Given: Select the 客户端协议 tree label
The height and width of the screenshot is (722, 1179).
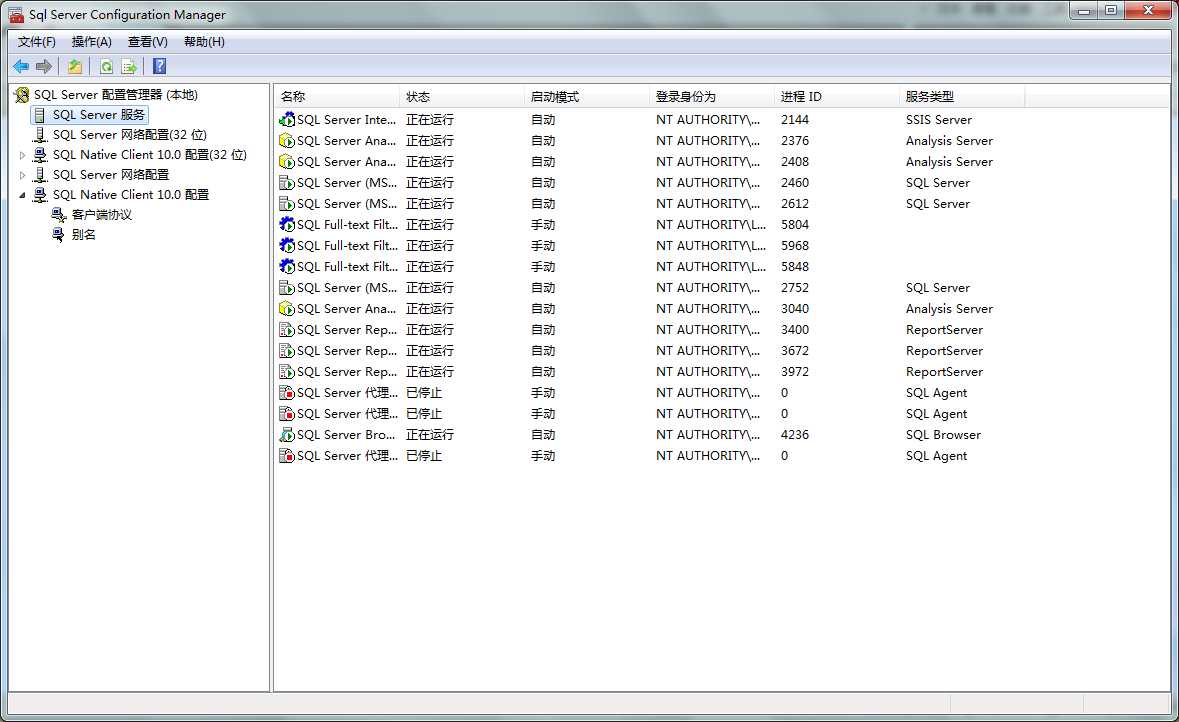Looking at the screenshot, I should 102,215.
